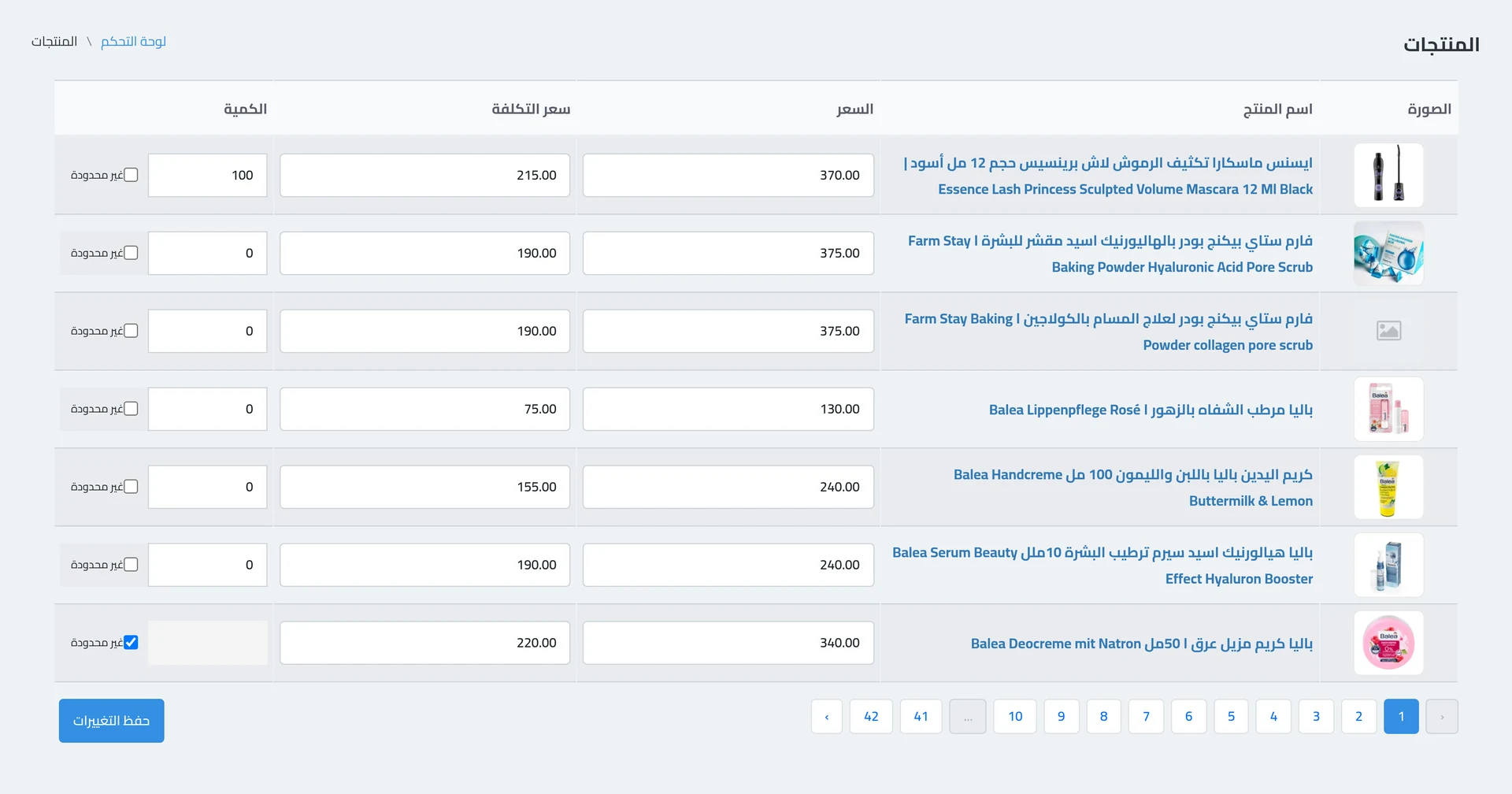Edit the 215.00 cost price field

424,175
